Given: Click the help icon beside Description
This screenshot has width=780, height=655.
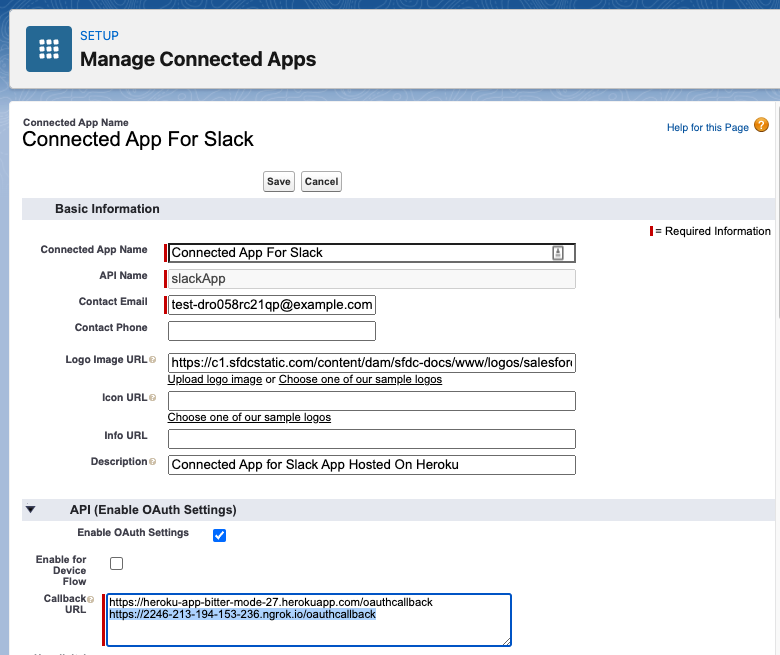Looking at the screenshot, I should pos(153,462).
